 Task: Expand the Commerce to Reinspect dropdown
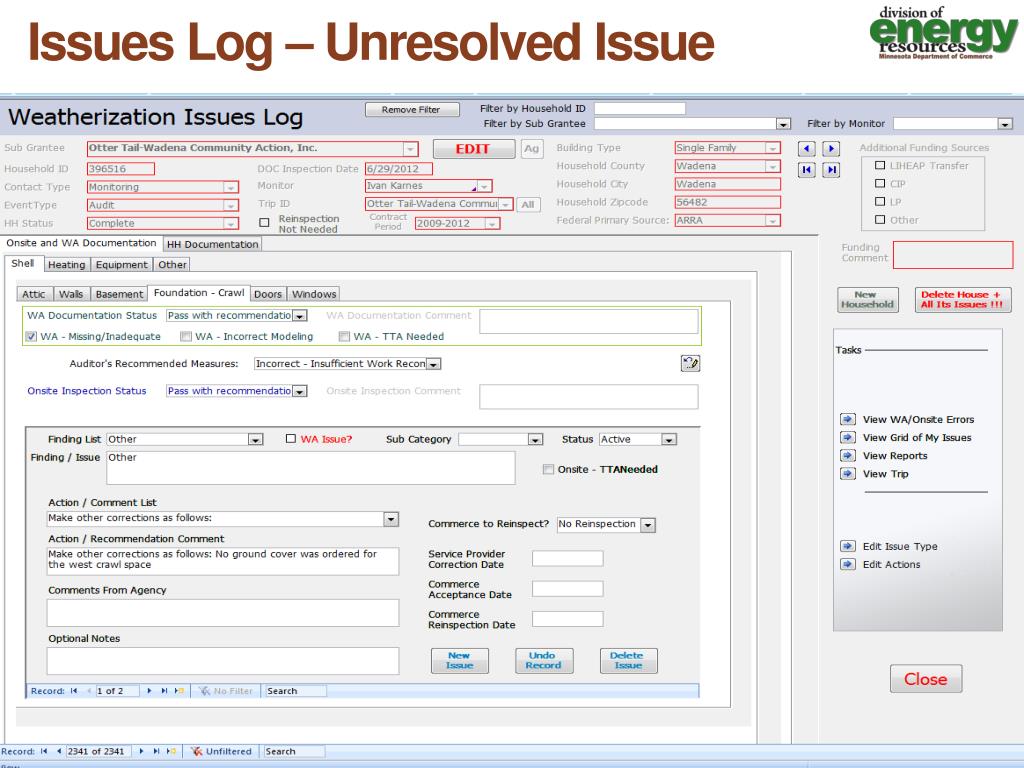[x=647, y=524]
